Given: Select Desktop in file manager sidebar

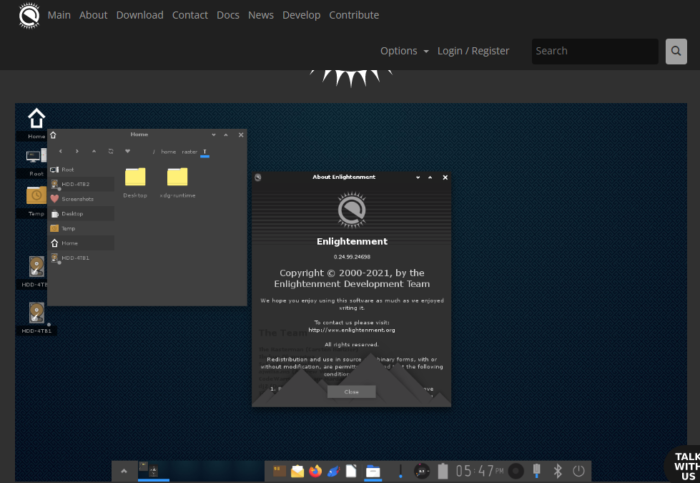Looking at the screenshot, I should [81, 214].
